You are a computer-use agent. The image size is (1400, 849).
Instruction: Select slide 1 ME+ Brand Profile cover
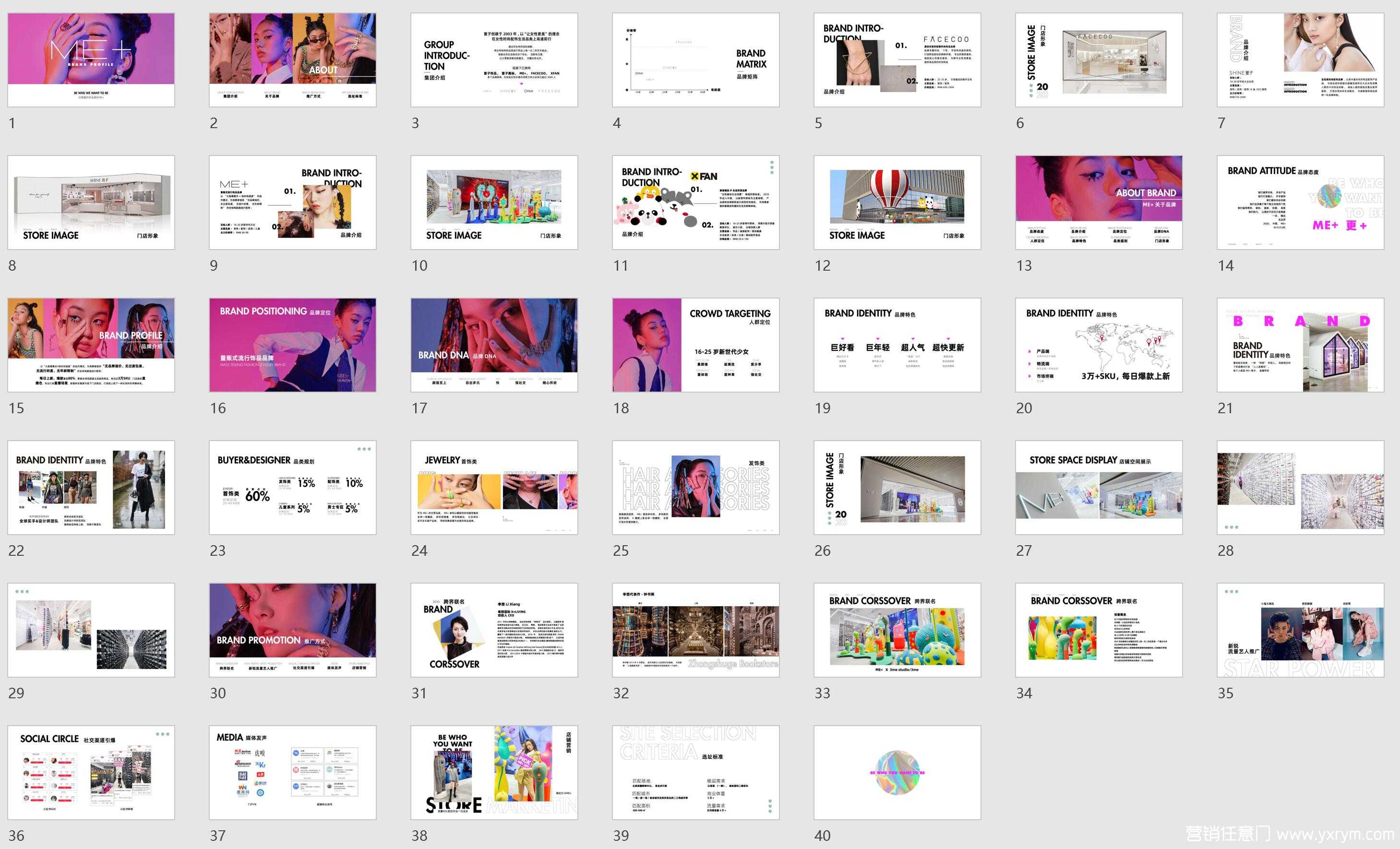pos(91,60)
